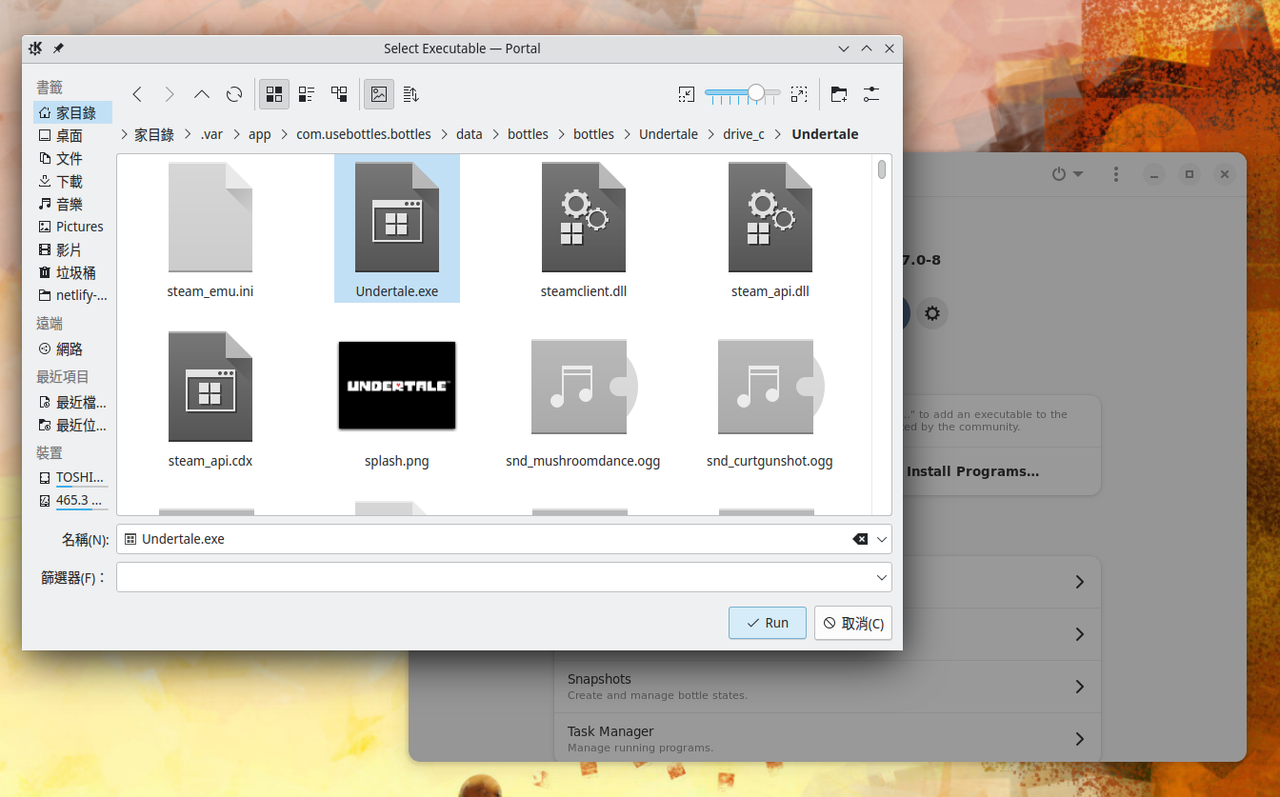Open 文件 in the bookmarks sidebar
Screen dimensions: 1280x797
tap(72, 158)
